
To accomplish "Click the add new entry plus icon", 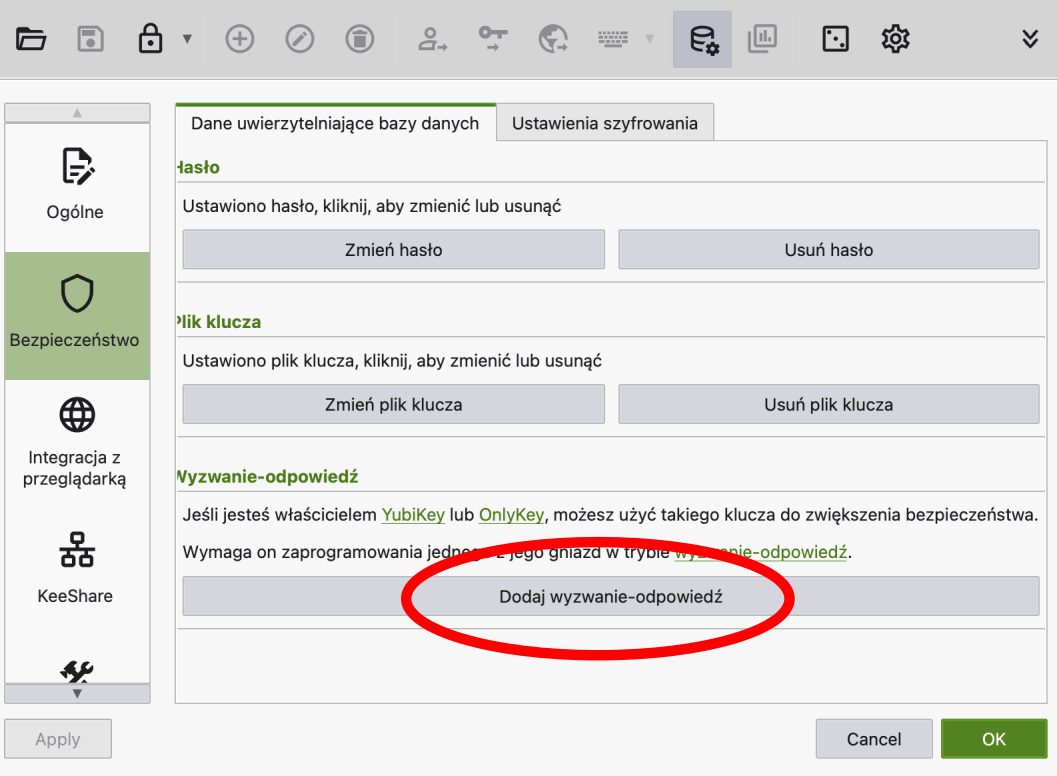I will pyautogui.click(x=239, y=39).
